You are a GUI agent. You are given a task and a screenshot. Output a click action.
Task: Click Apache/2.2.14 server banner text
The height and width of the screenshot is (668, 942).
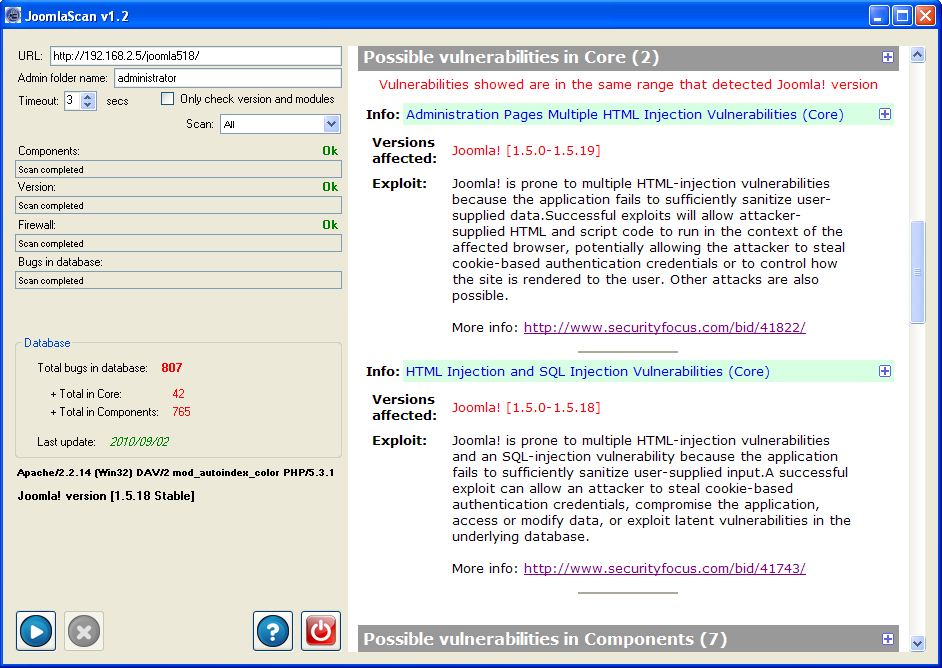click(x=175, y=473)
